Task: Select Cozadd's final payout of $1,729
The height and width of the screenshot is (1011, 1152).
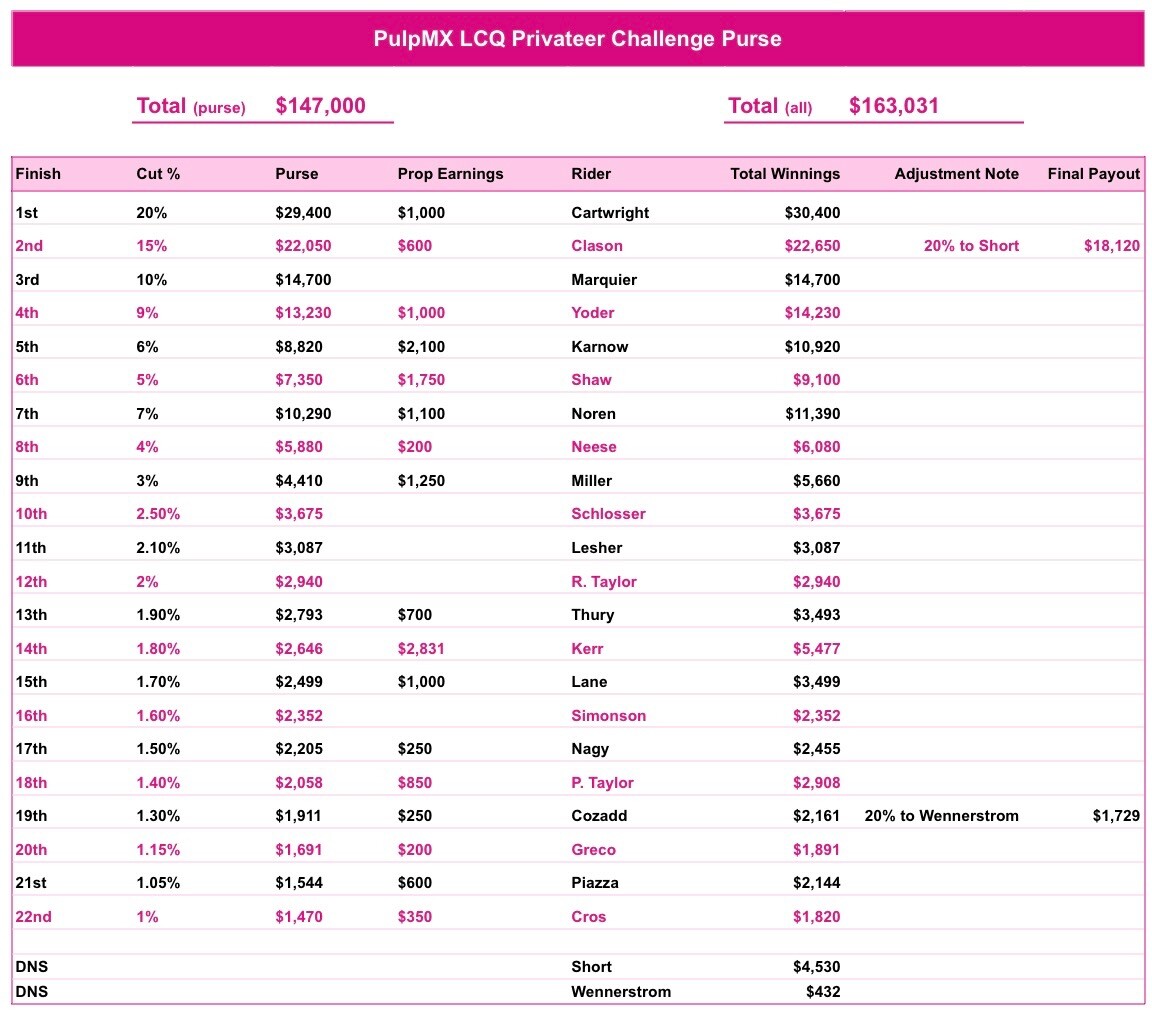Action: tap(1116, 816)
